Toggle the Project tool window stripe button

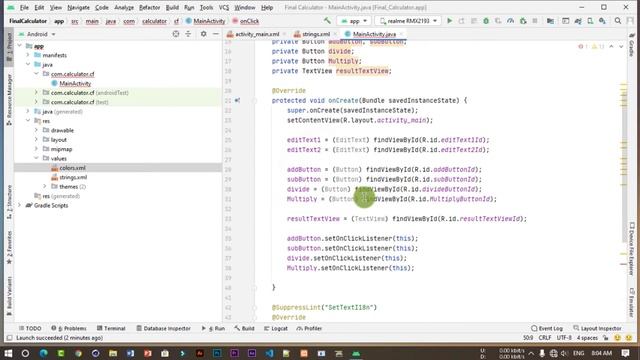(x=9, y=47)
